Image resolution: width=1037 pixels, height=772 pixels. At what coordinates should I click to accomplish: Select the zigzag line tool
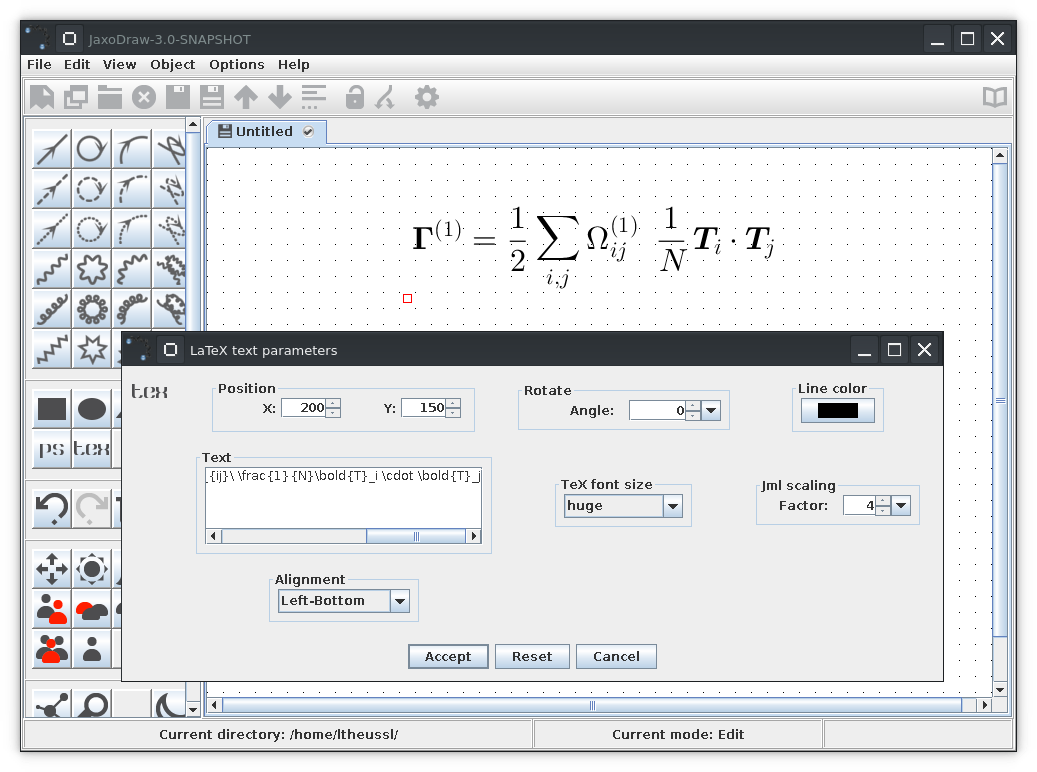(52, 349)
